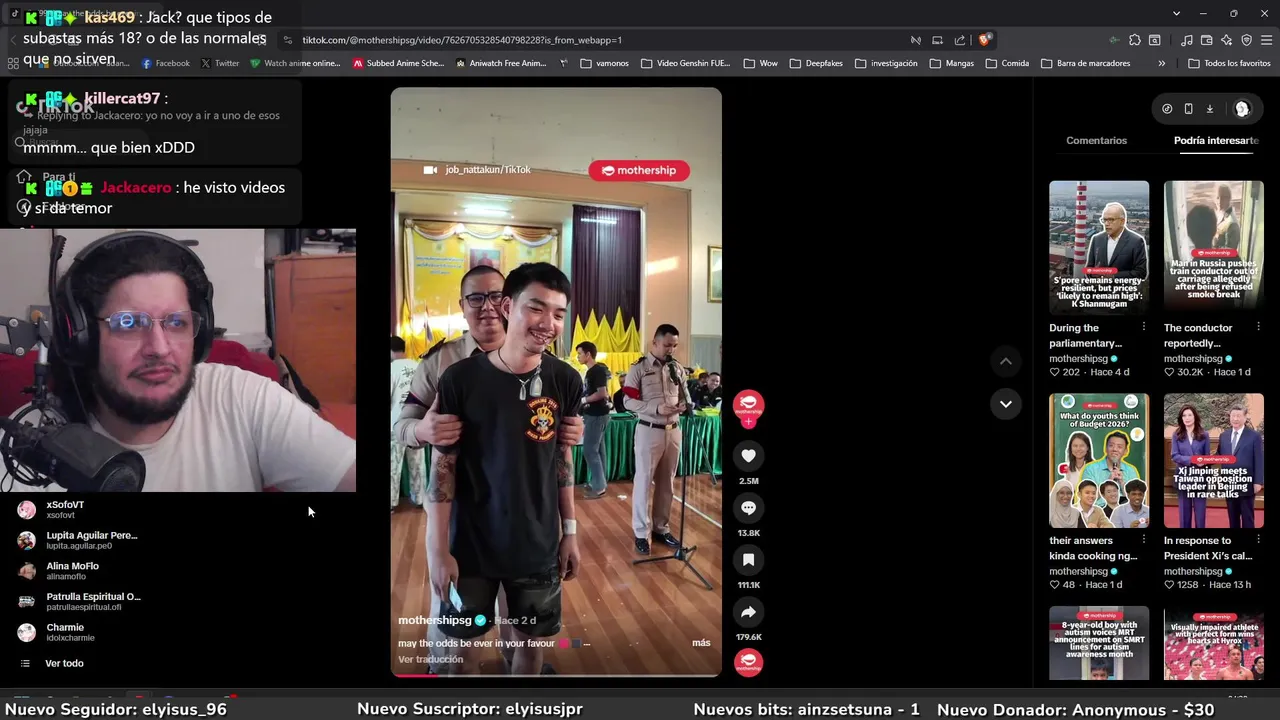Open Leo AI sparkle icon in toolbar
This screenshot has height=720, width=1280.
coord(1226,40)
